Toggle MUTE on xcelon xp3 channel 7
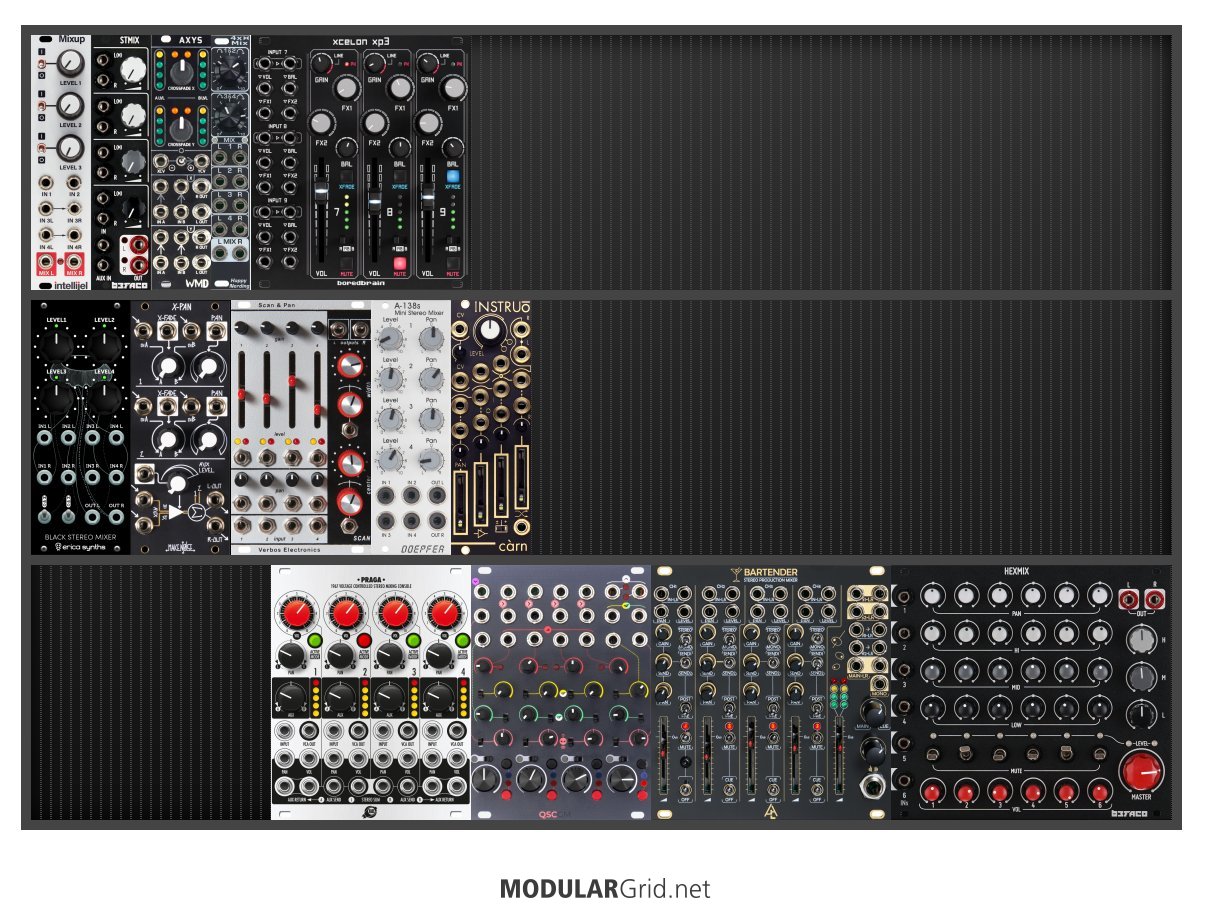 pos(346,264)
